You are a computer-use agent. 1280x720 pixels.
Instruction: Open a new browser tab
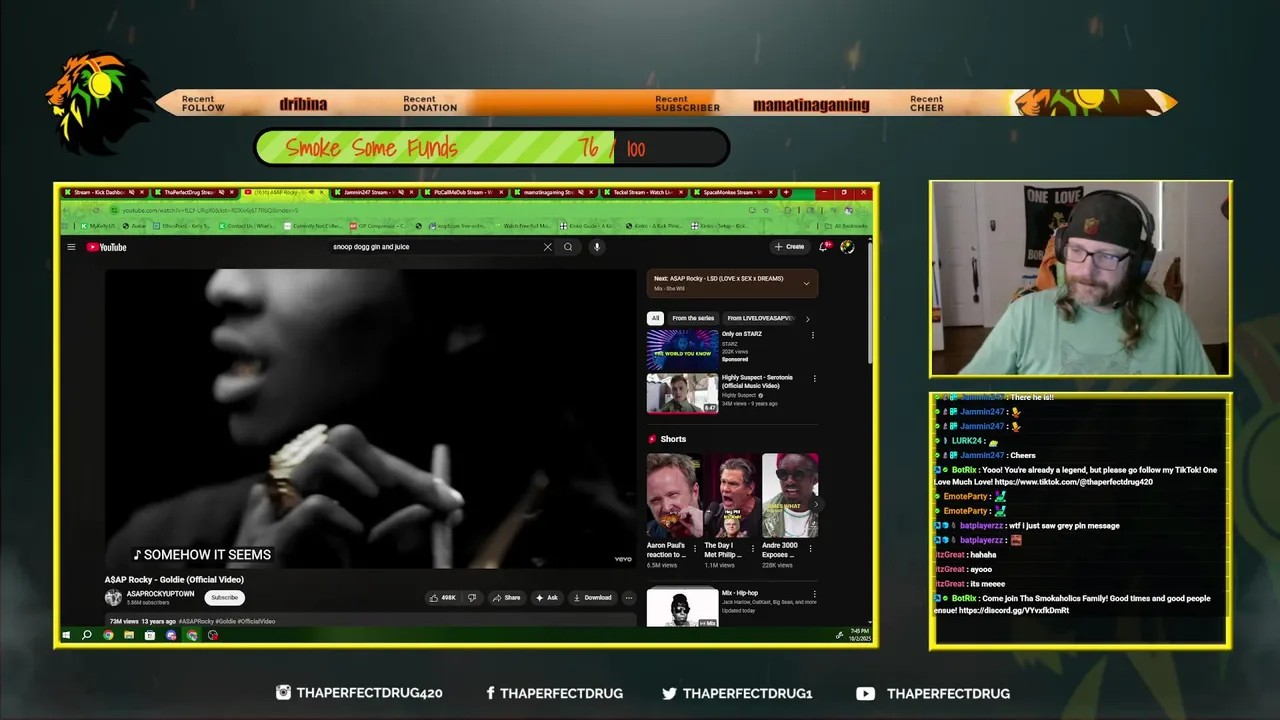786,192
